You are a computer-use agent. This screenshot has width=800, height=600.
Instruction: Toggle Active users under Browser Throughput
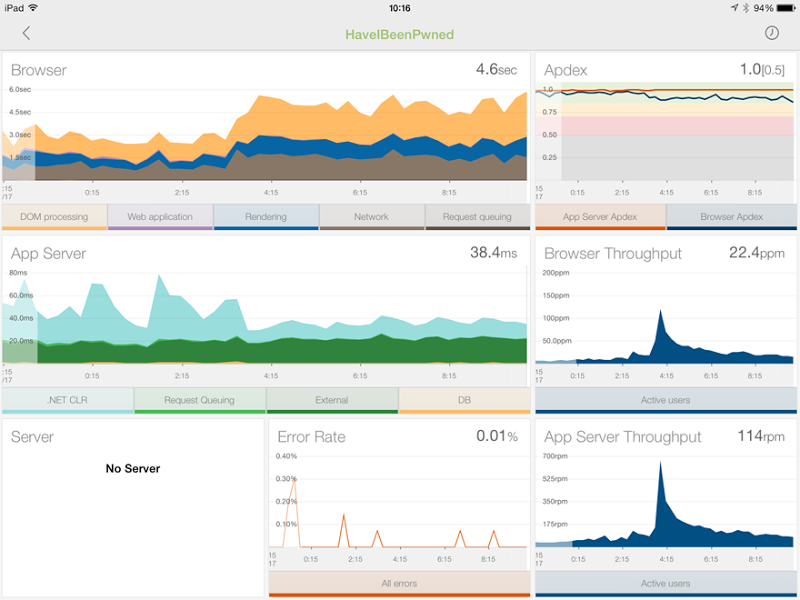click(666, 401)
